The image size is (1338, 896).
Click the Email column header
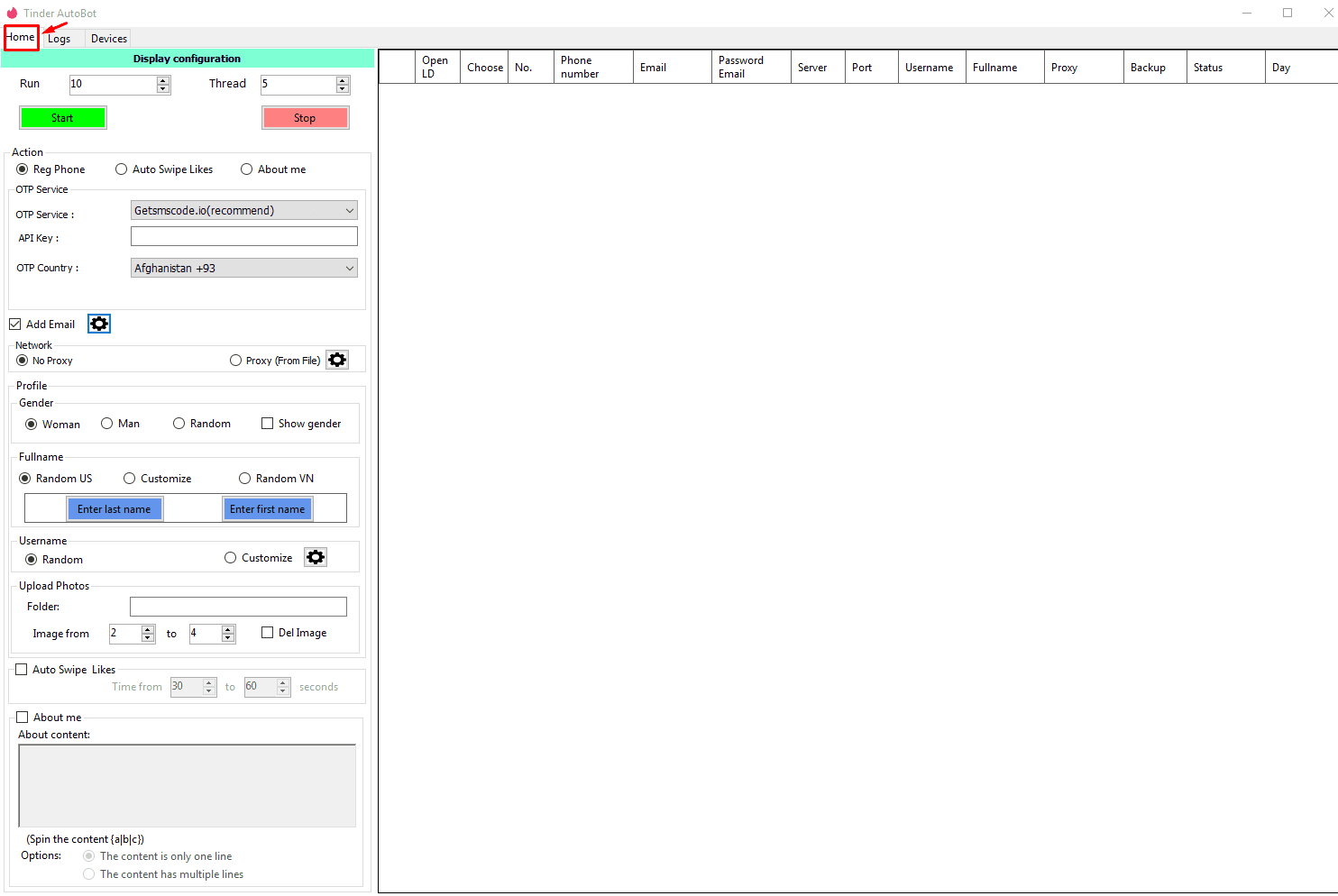[673, 68]
